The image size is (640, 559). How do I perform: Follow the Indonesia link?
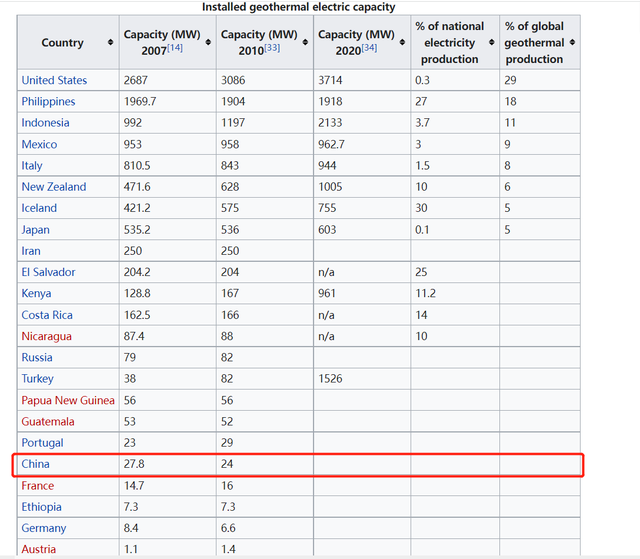[45, 123]
